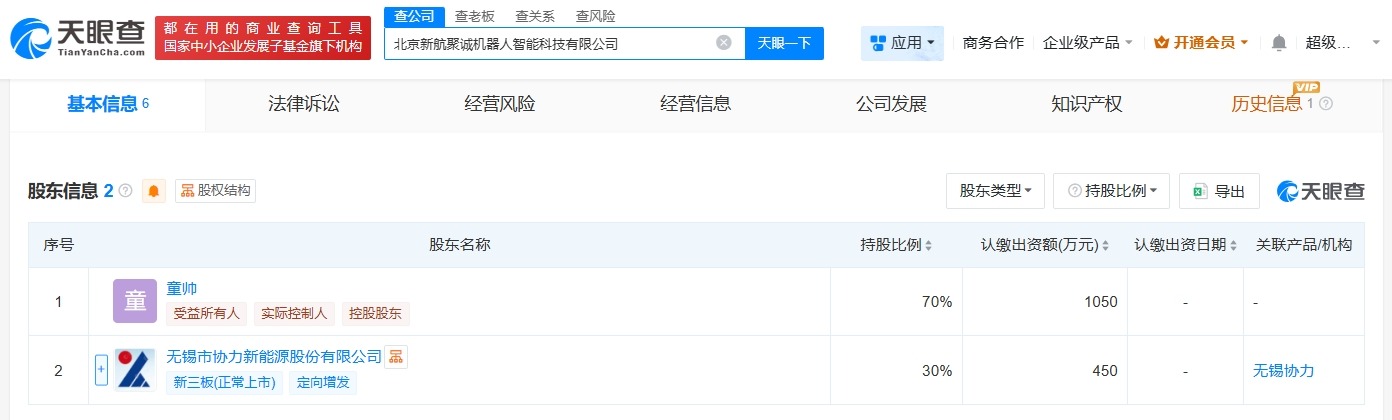Open the 历史信息 VIP tab
Image resolution: width=1392 pixels, height=420 pixels.
1267,104
